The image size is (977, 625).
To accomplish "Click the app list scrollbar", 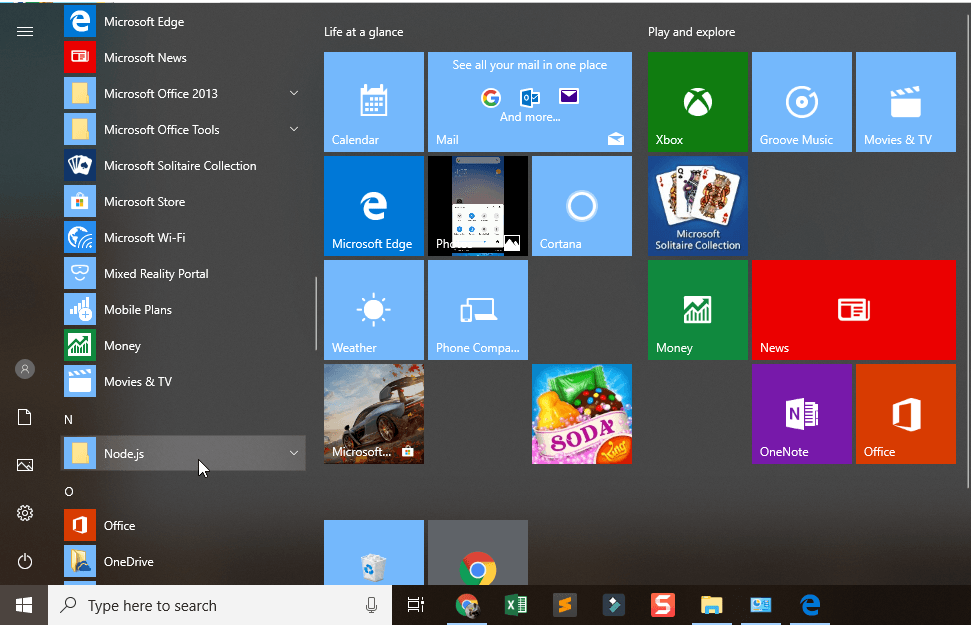I will click(317, 313).
